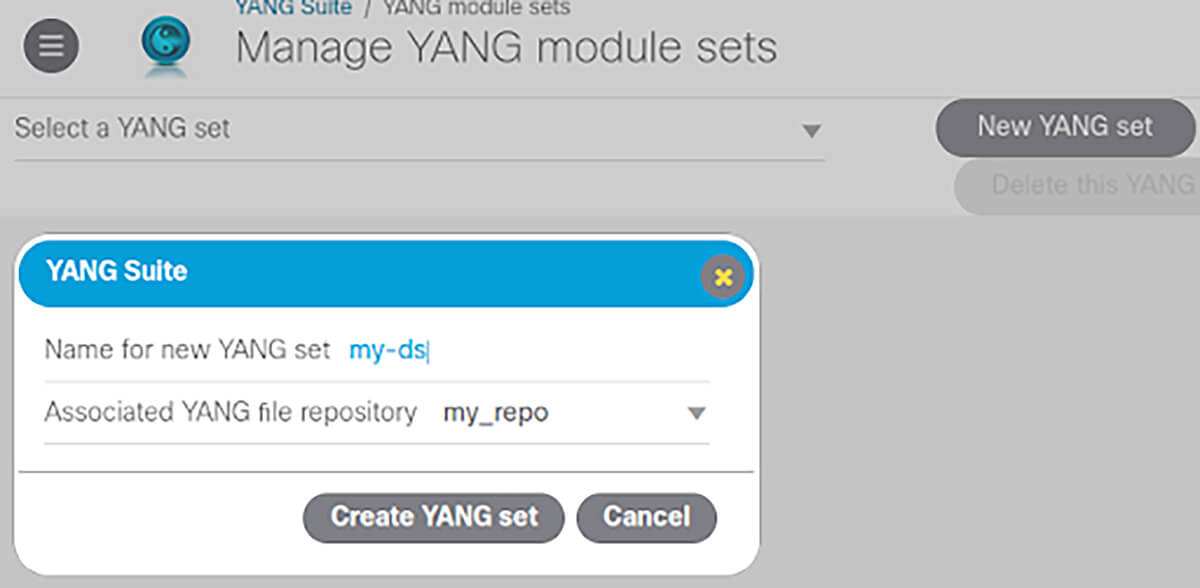Expand the Associated YANG file repository dropdown
1200x588 pixels.
tap(697, 412)
